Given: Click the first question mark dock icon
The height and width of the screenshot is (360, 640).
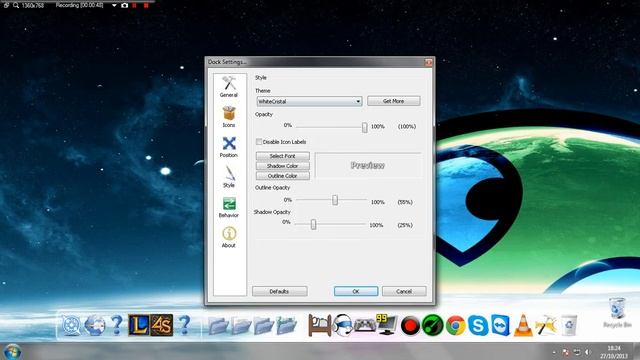Looking at the screenshot, I should coord(116,325).
